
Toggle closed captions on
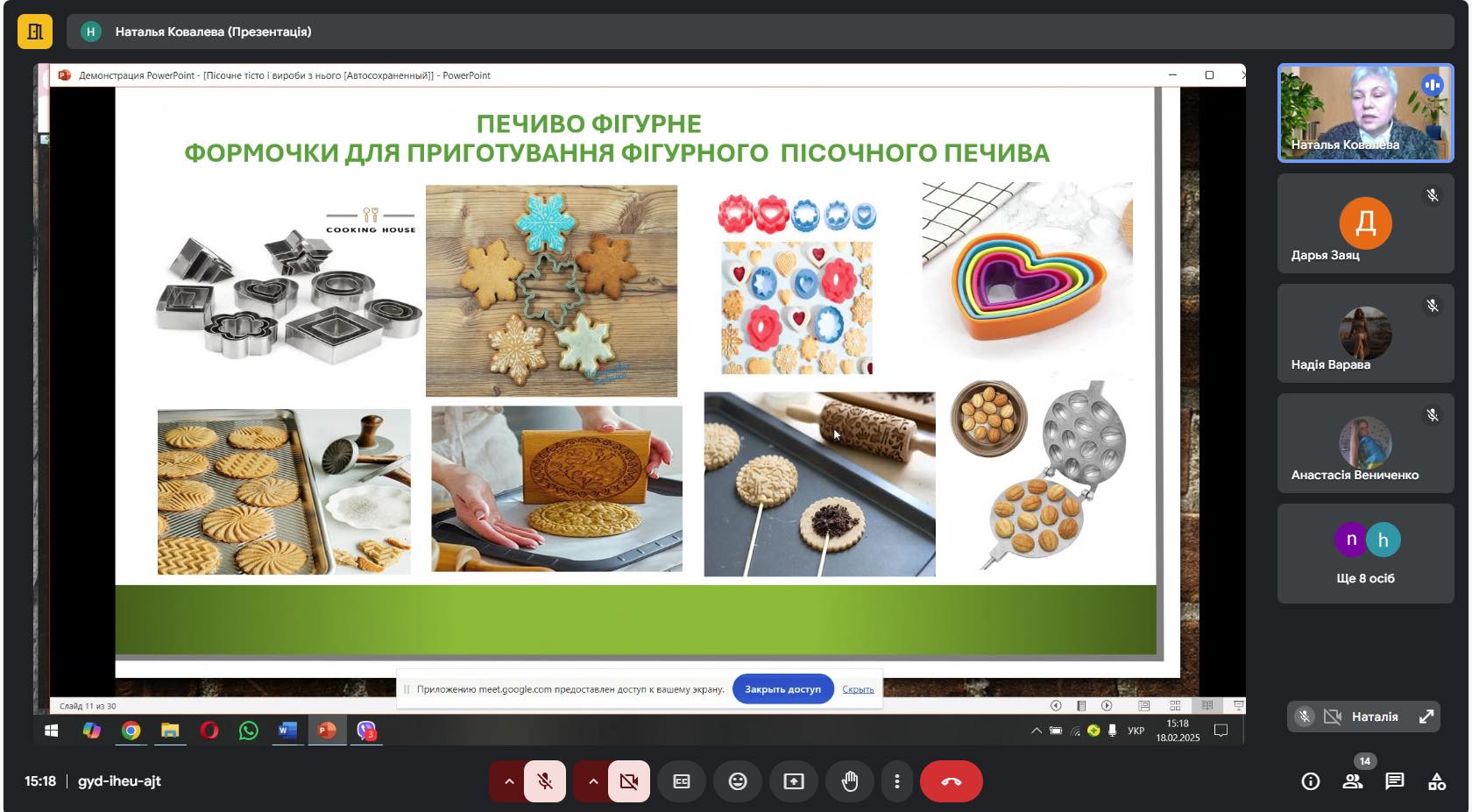[x=682, y=781]
